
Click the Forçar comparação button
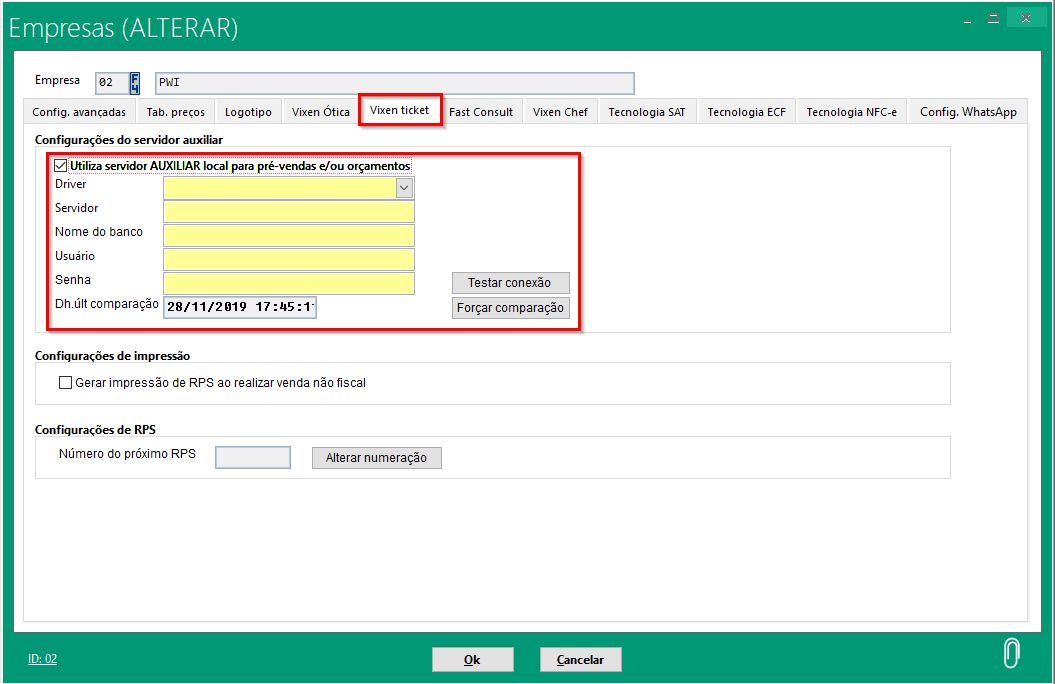[511, 308]
